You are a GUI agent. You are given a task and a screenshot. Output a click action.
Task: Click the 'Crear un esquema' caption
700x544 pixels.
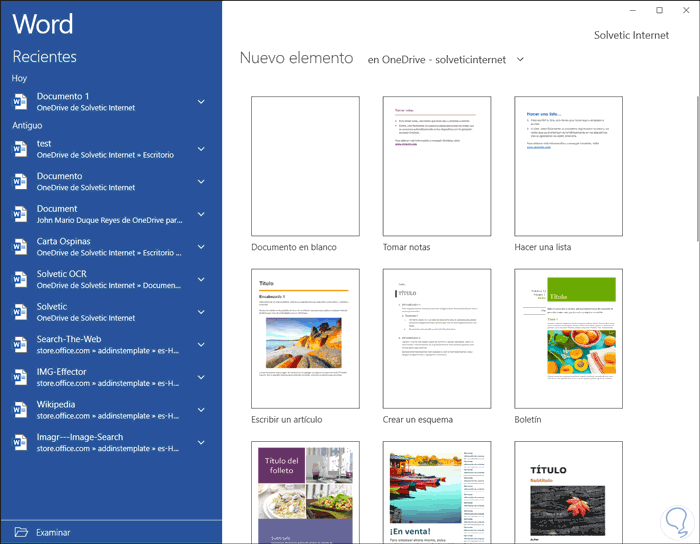417,419
